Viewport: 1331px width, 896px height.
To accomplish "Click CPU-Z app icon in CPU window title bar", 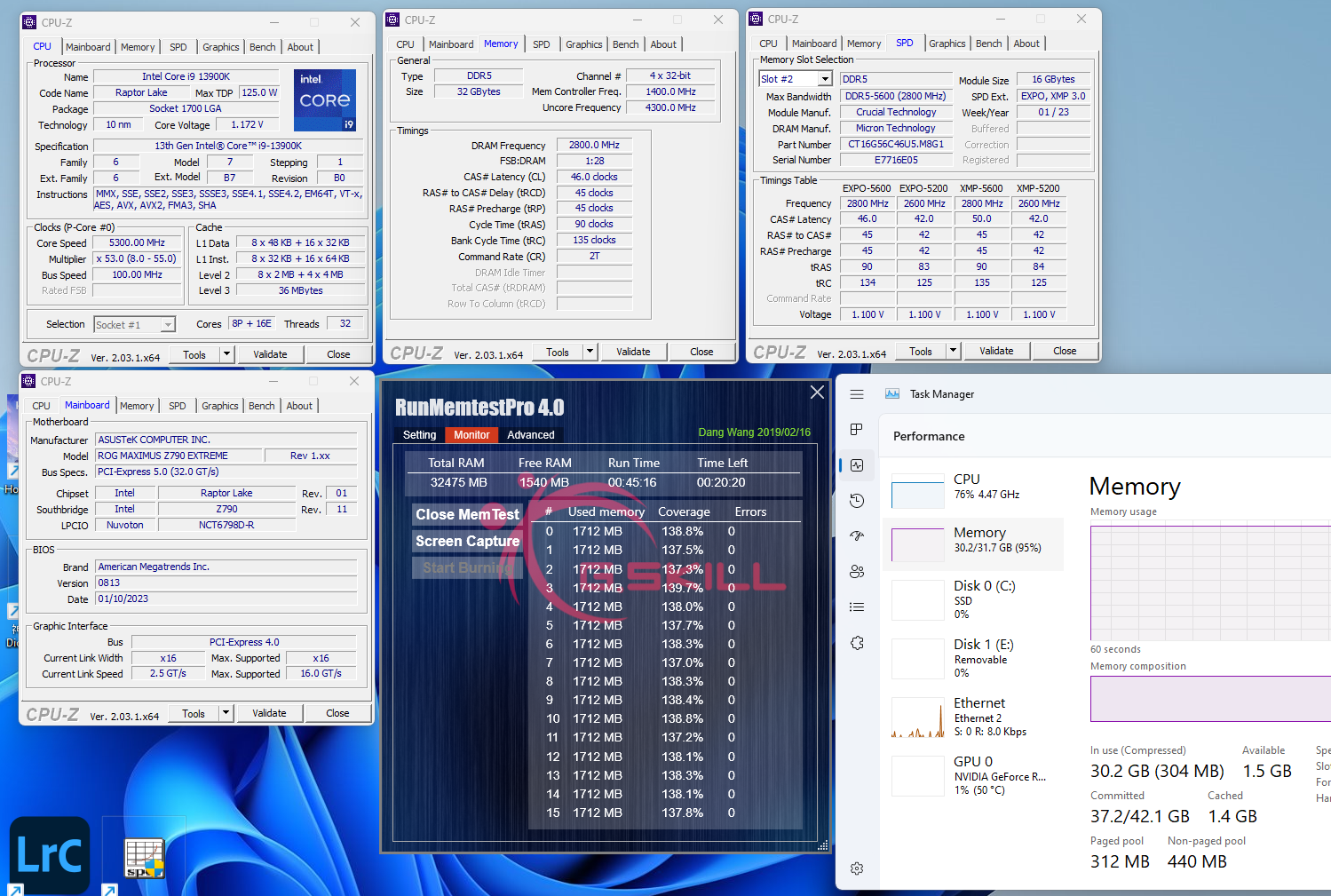I will pos(29,22).
